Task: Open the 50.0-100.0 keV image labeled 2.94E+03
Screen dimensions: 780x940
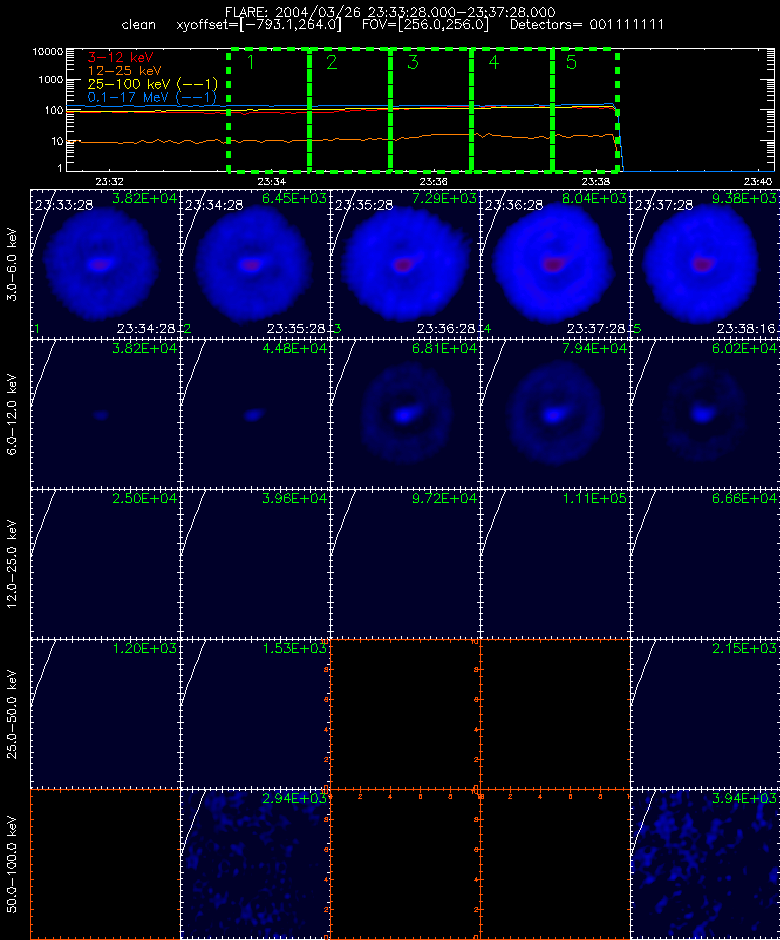Action: tap(255, 863)
